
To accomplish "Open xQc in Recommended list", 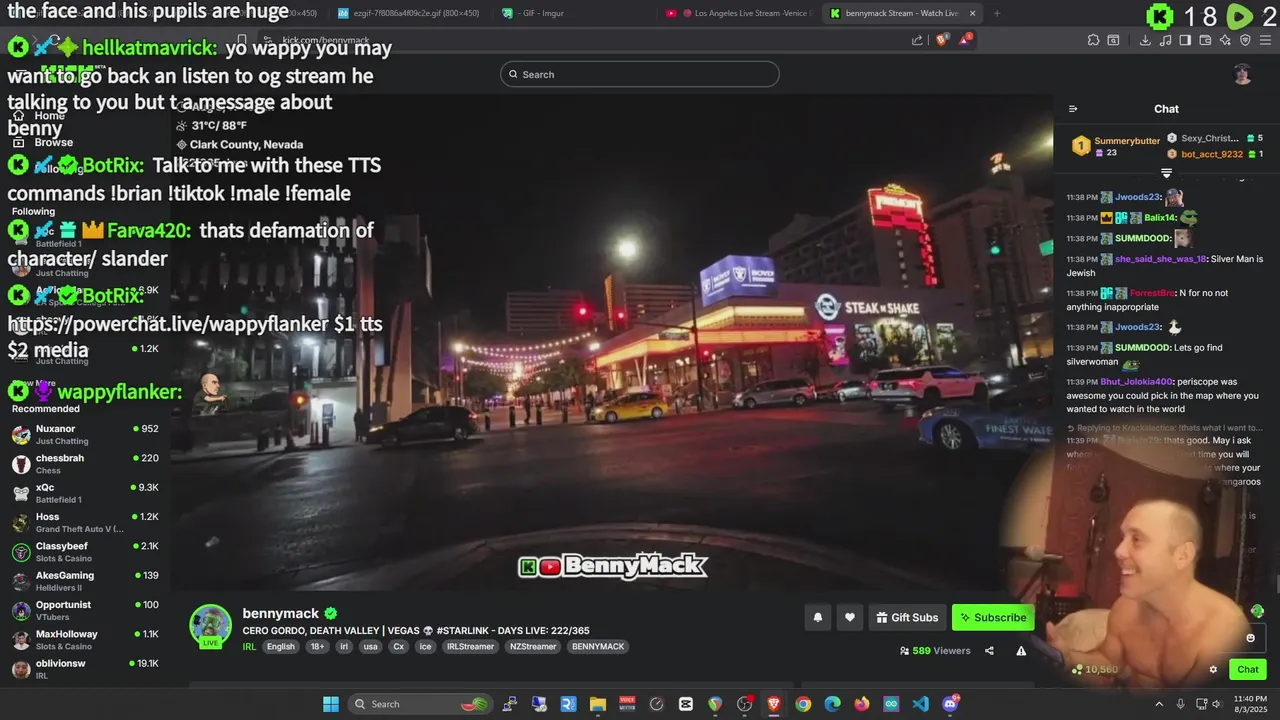I will click(85, 493).
